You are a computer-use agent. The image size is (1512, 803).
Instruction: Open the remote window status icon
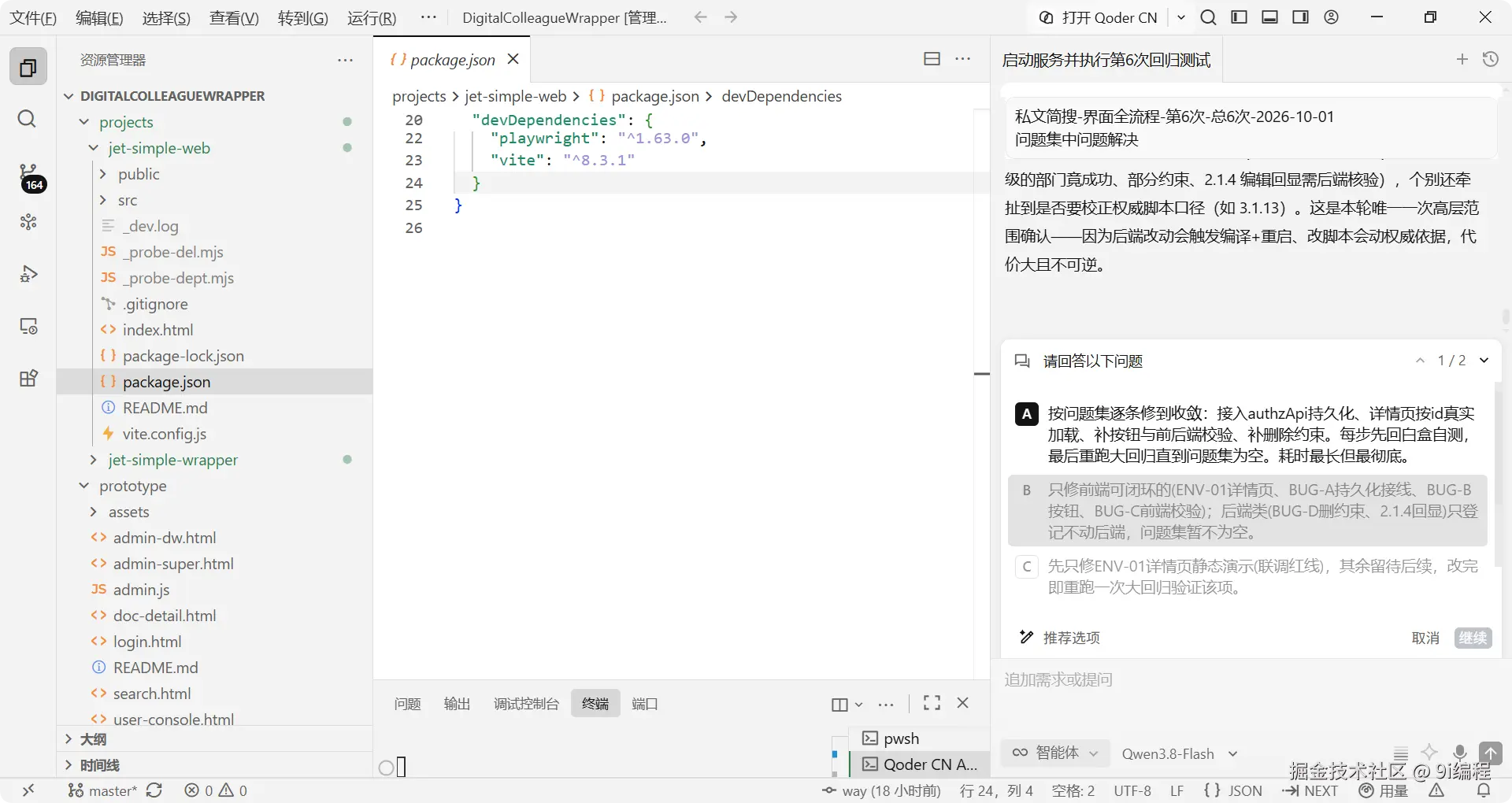pos(28,790)
